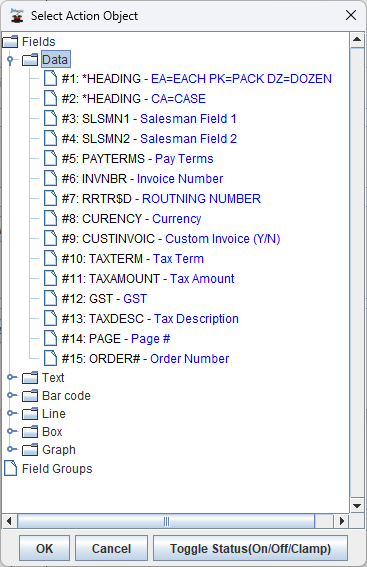367x567 pixels.
Task: Click the application icon in title bar
Action: point(17,16)
